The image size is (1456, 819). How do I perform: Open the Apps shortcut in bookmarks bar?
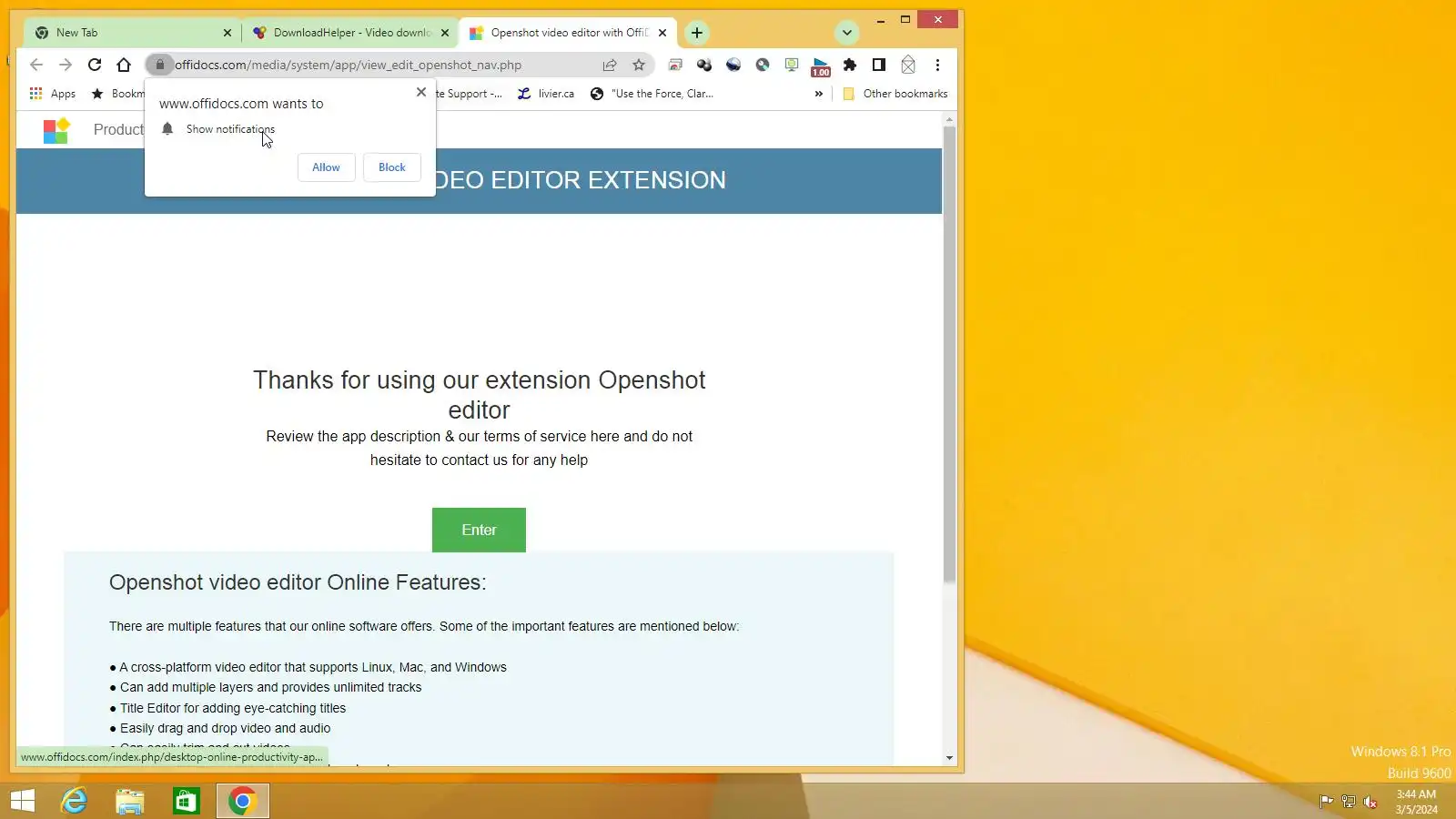pyautogui.click(x=53, y=94)
